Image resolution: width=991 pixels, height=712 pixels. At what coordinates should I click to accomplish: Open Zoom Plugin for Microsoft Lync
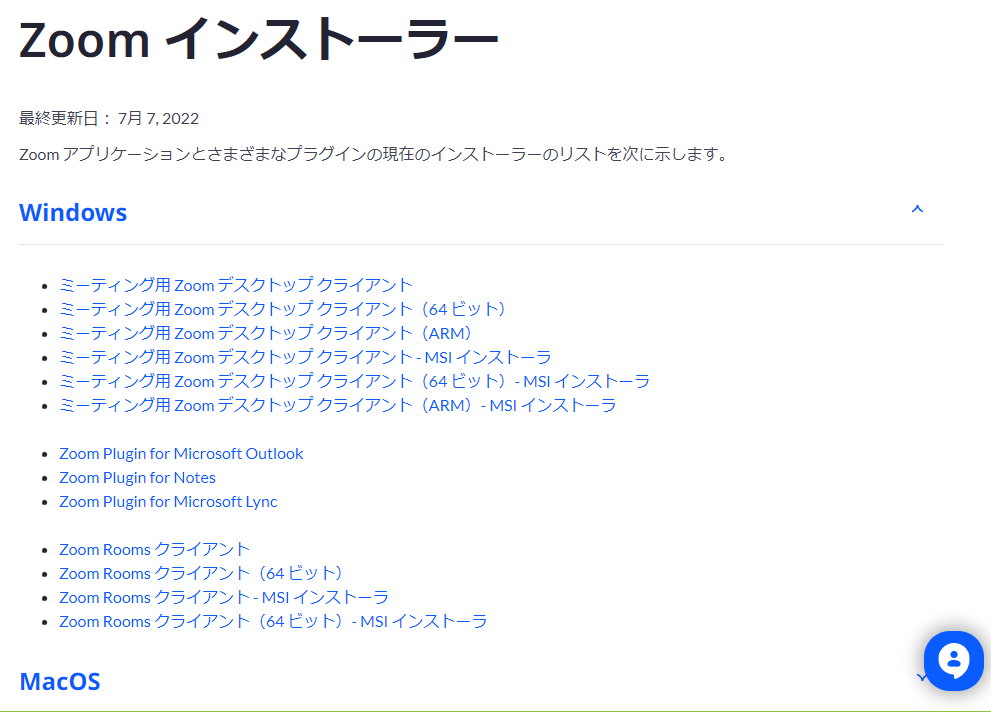pyautogui.click(x=168, y=501)
